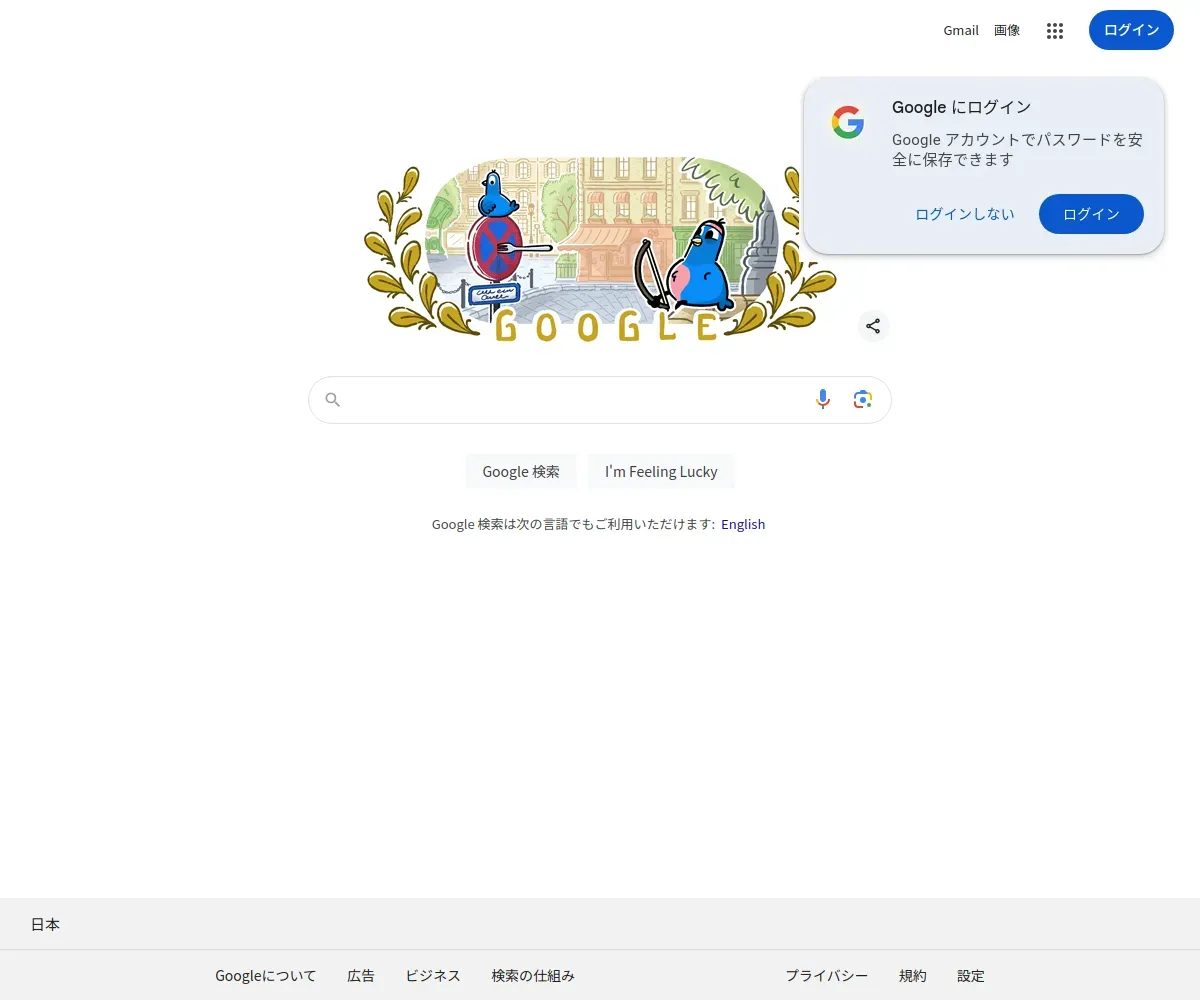Open プライバシー footer link
Image resolution: width=1200 pixels, height=1000 pixels.
826,976
